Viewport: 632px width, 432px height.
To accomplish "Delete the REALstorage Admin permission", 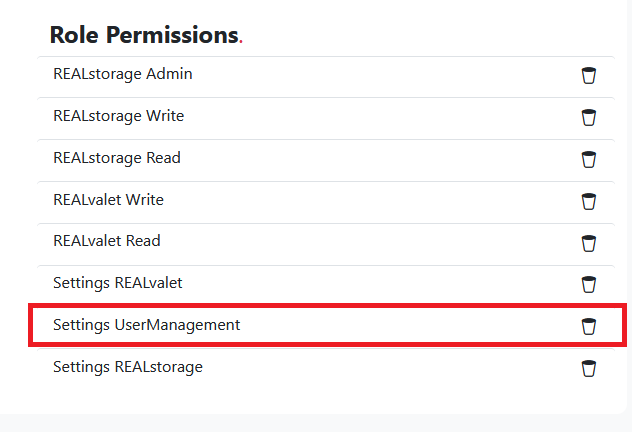I will (588, 75).
